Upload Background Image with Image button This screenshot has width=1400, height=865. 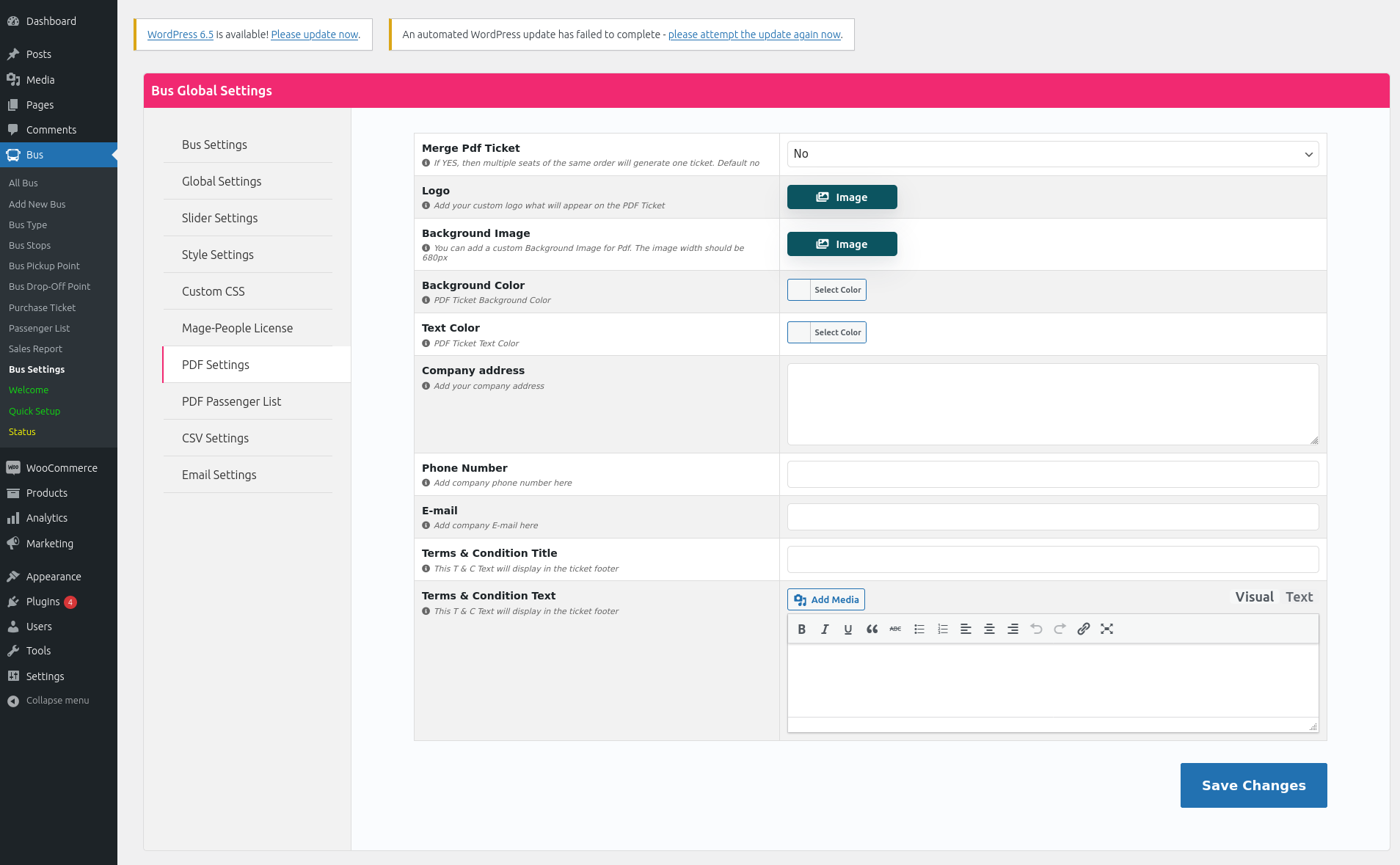[x=842, y=244]
